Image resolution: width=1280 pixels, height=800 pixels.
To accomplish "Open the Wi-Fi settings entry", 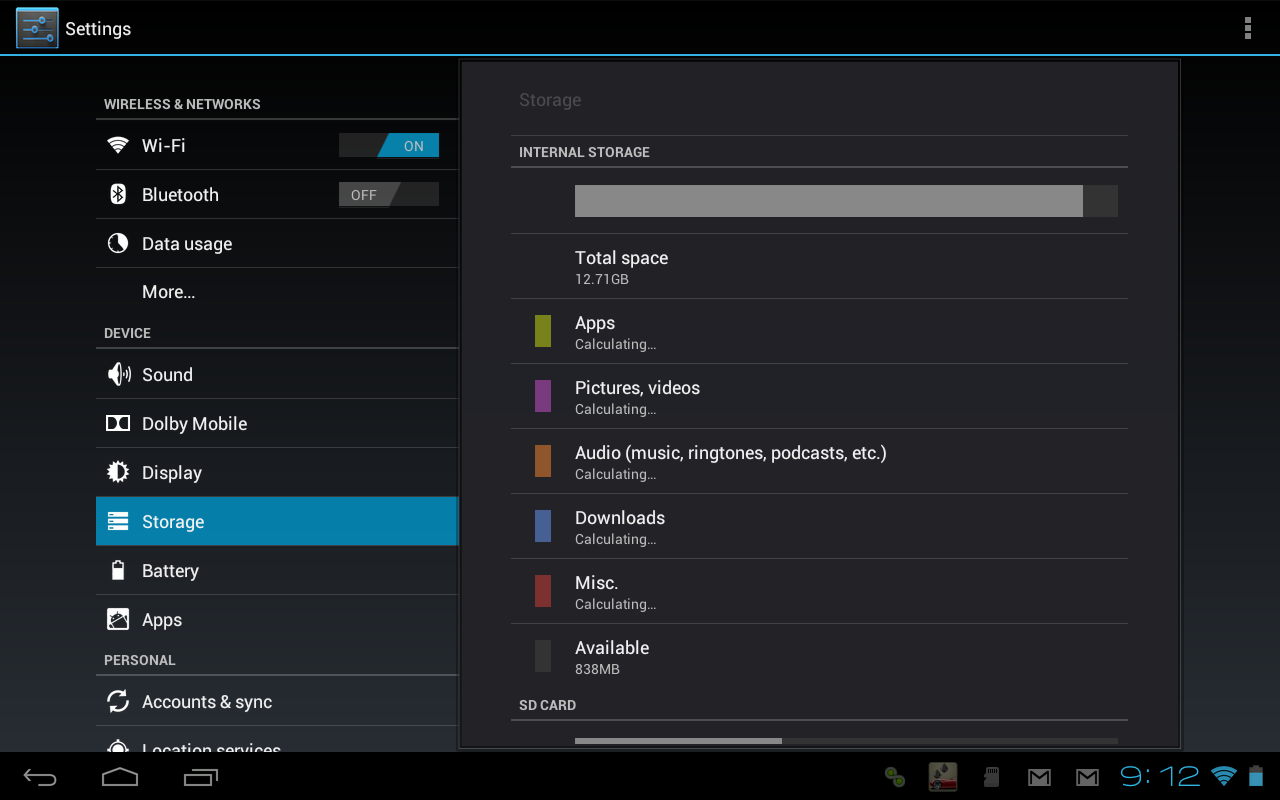I will click(277, 145).
